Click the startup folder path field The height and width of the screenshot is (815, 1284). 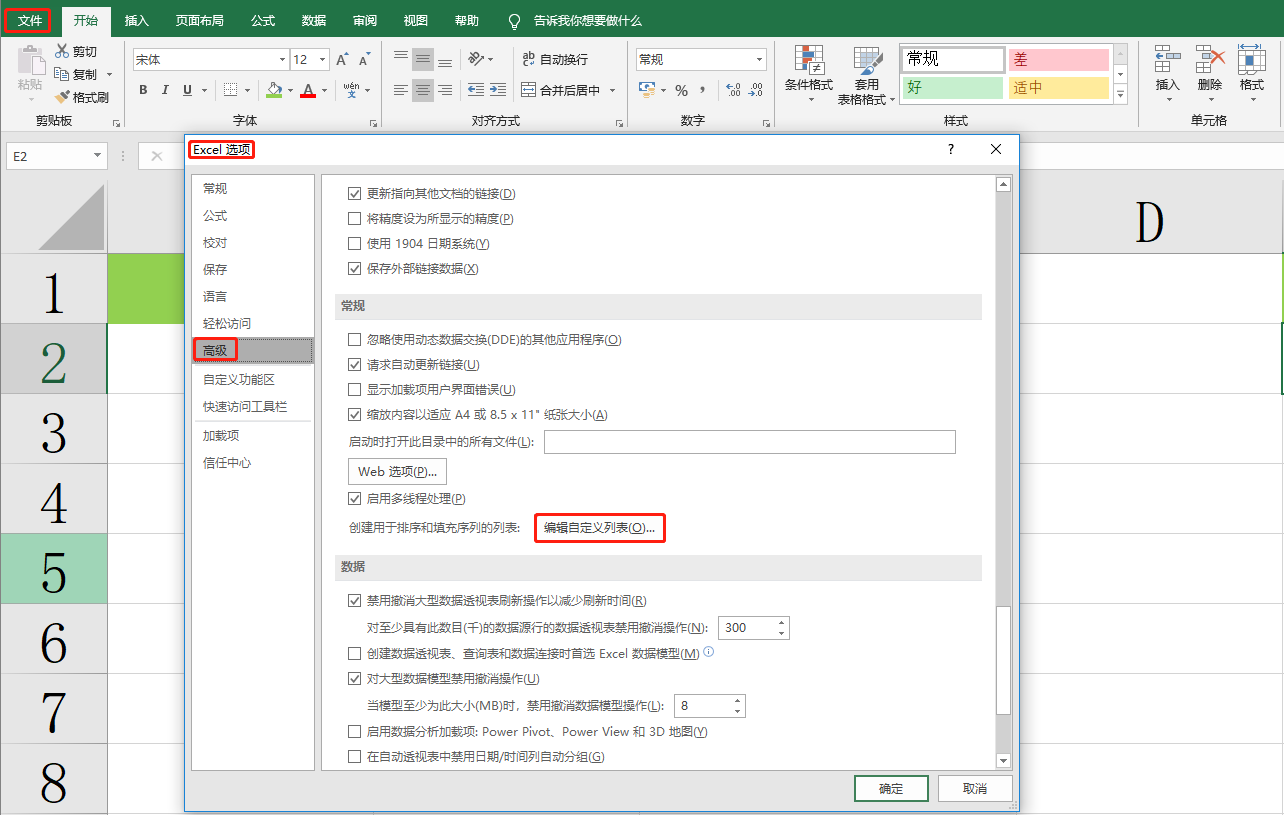pyautogui.click(x=750, y=442)
